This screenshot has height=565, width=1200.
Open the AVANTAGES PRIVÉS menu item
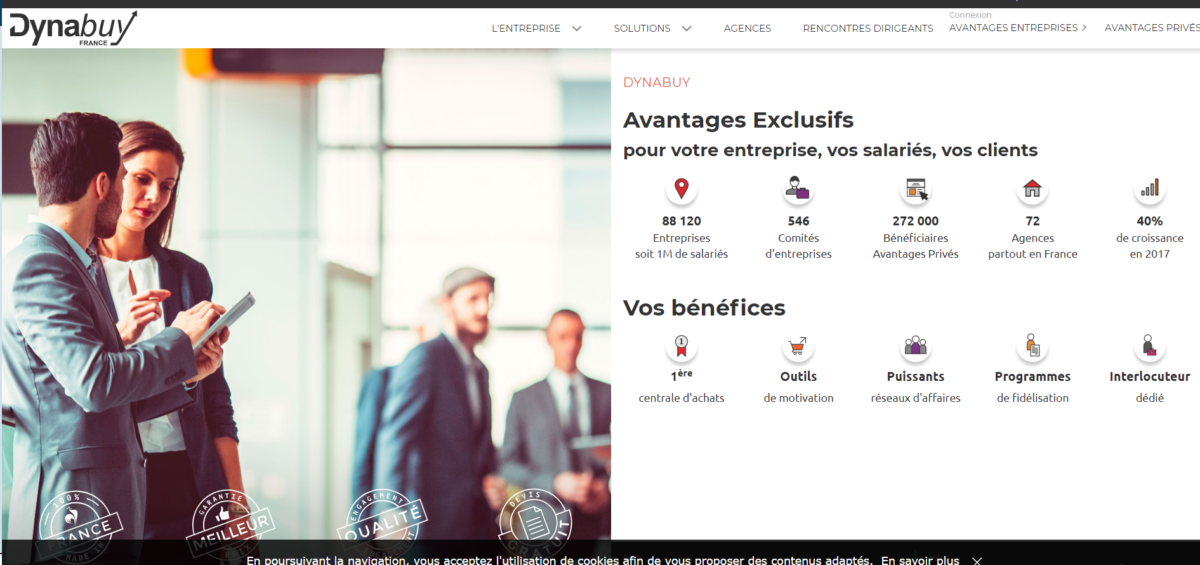(x=1152, y=28)
